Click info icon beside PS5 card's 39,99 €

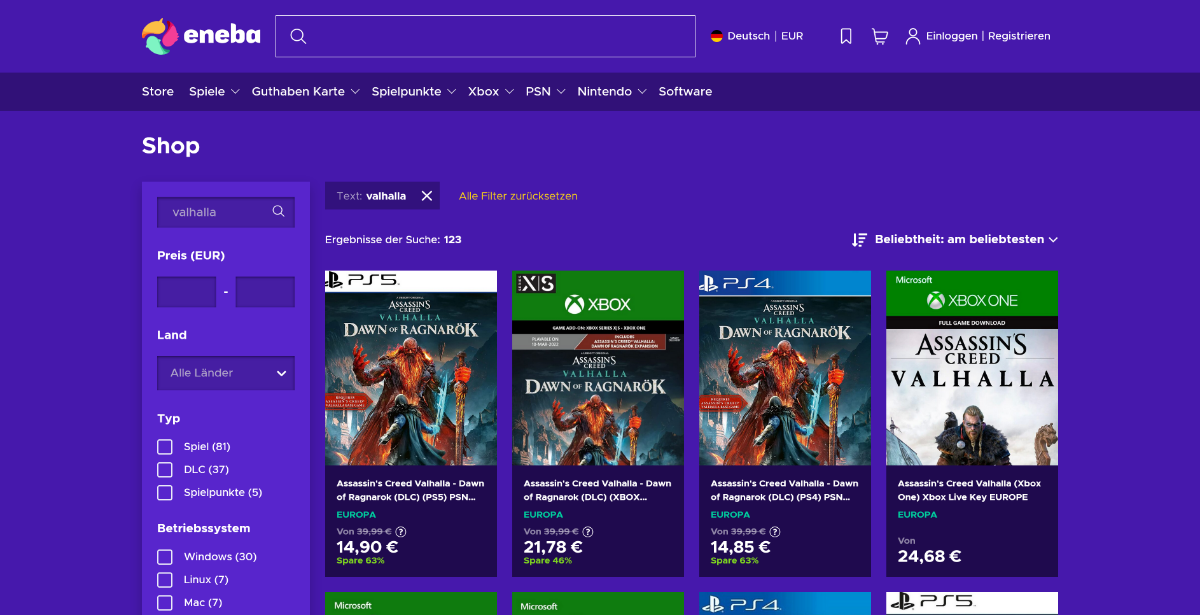pos(401,532)
